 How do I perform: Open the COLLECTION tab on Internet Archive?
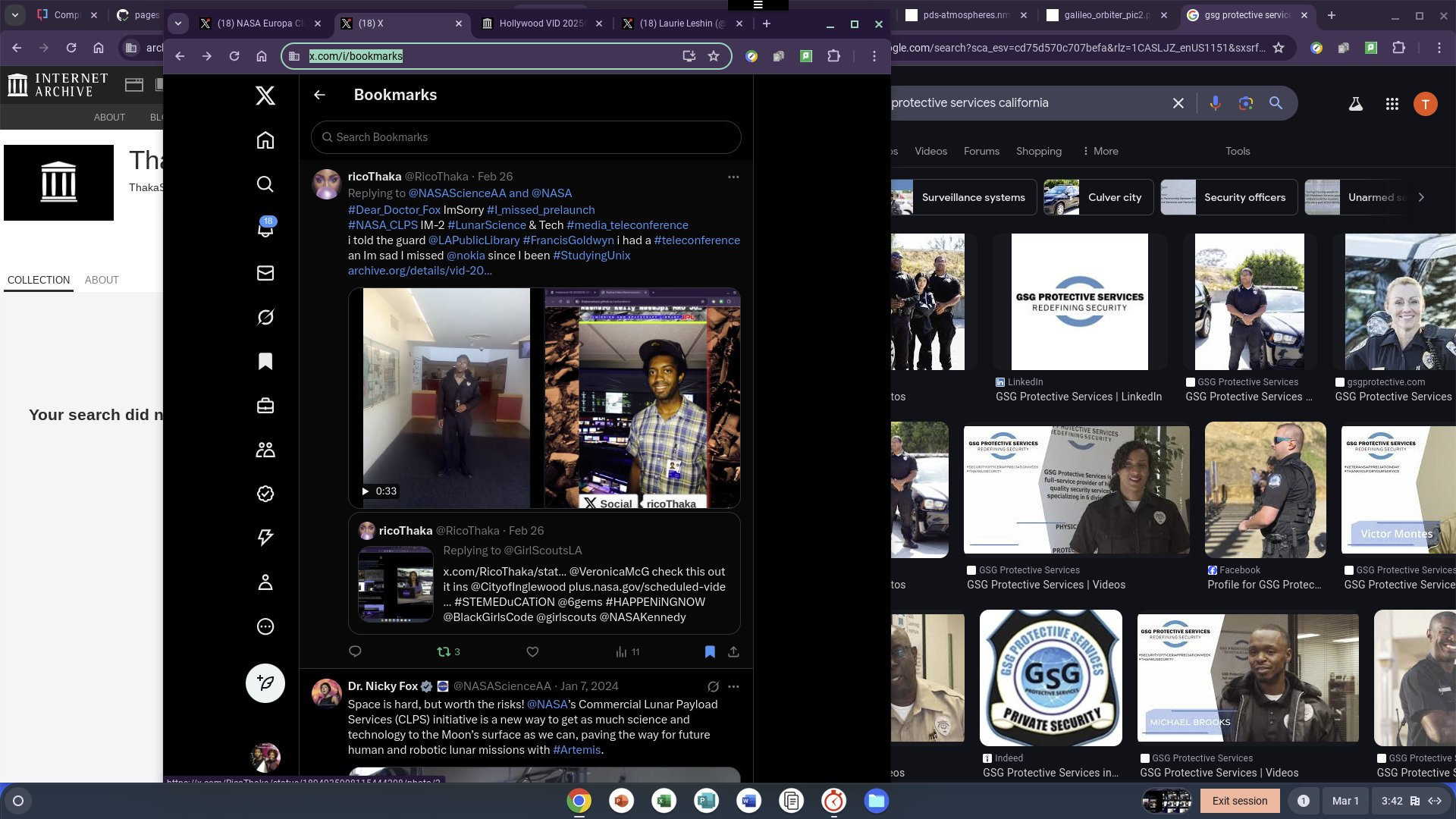[x=39, y=280]
